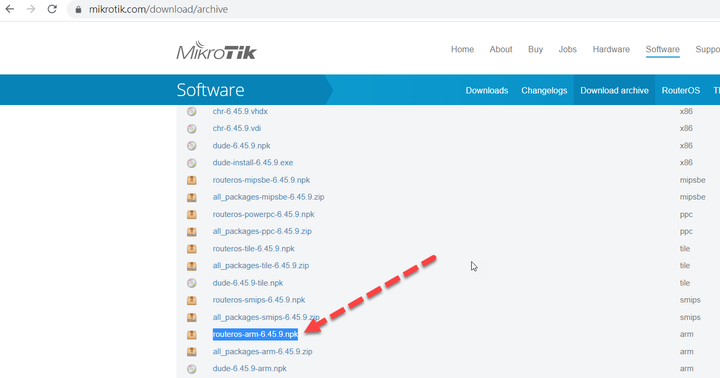Download all_packages-arm-6.45.9.zip file
The height and width of the screenshot is (378, 720).
click(x=263, y=352)
